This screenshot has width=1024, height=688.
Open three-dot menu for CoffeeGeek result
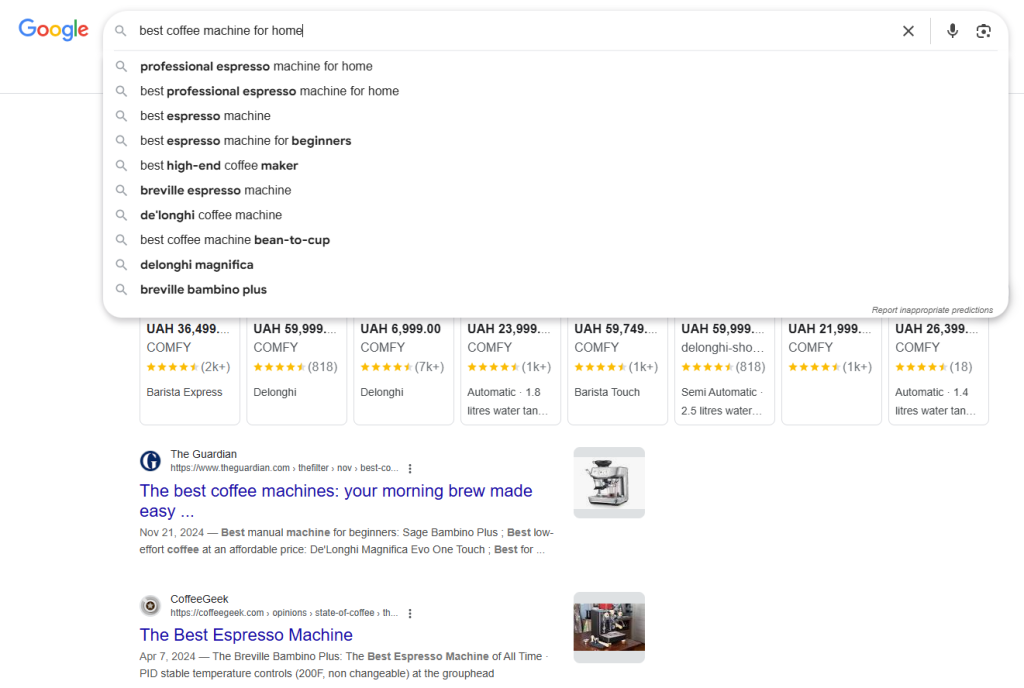point(410,613)
